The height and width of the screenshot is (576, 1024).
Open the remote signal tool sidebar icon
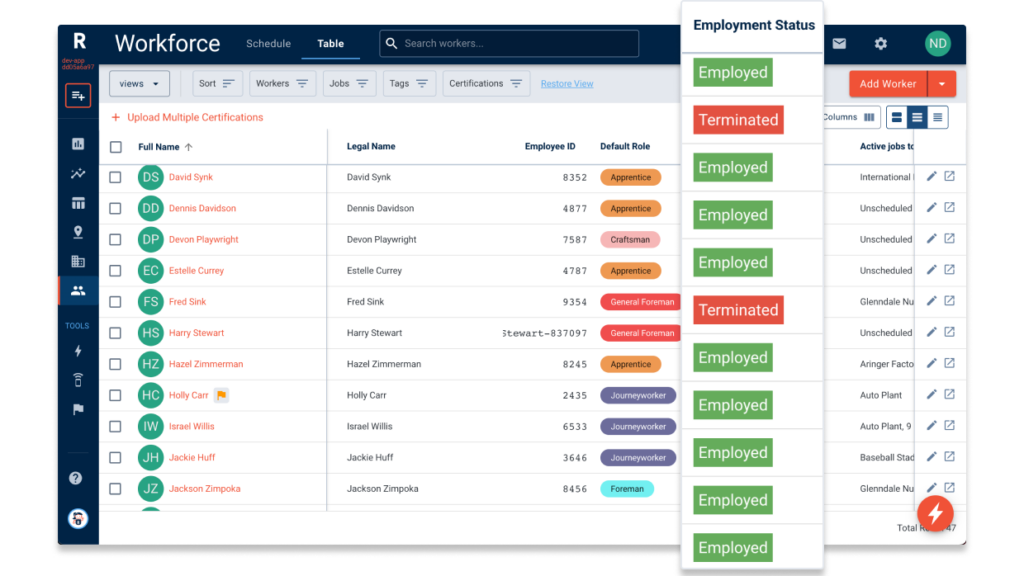(x=78, y=380)
